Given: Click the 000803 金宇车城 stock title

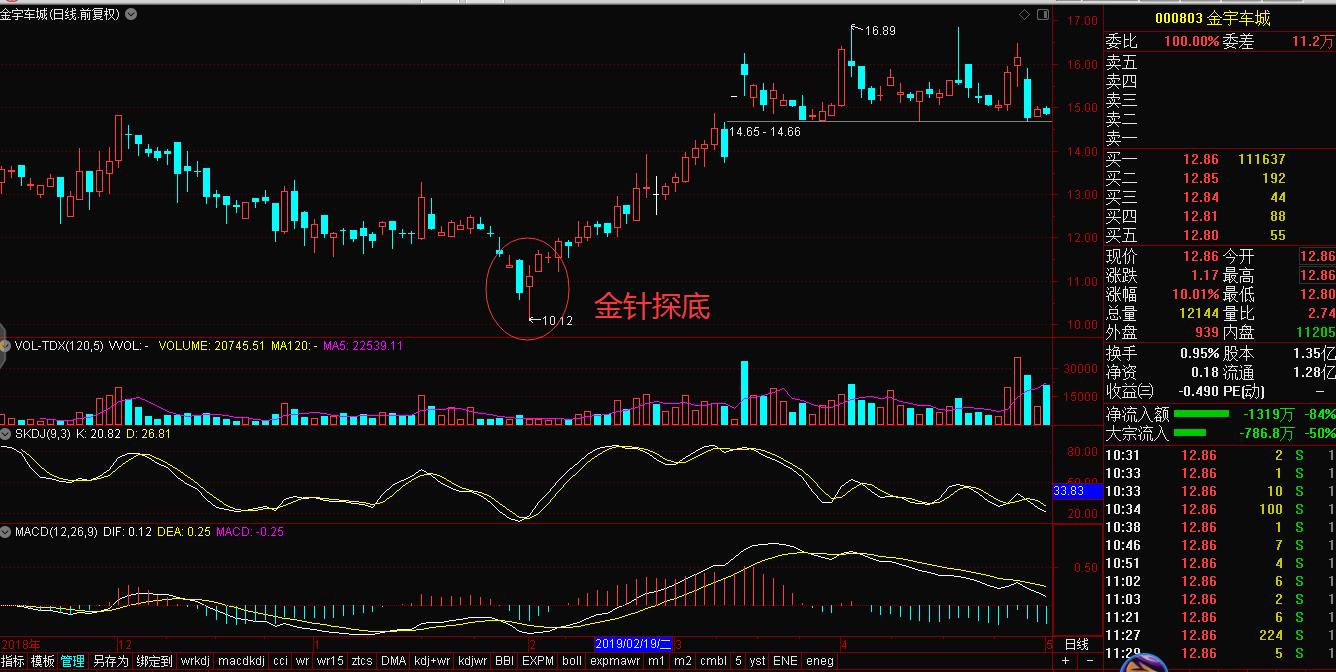Looking at the screenshot, I should pos(1212,18).
